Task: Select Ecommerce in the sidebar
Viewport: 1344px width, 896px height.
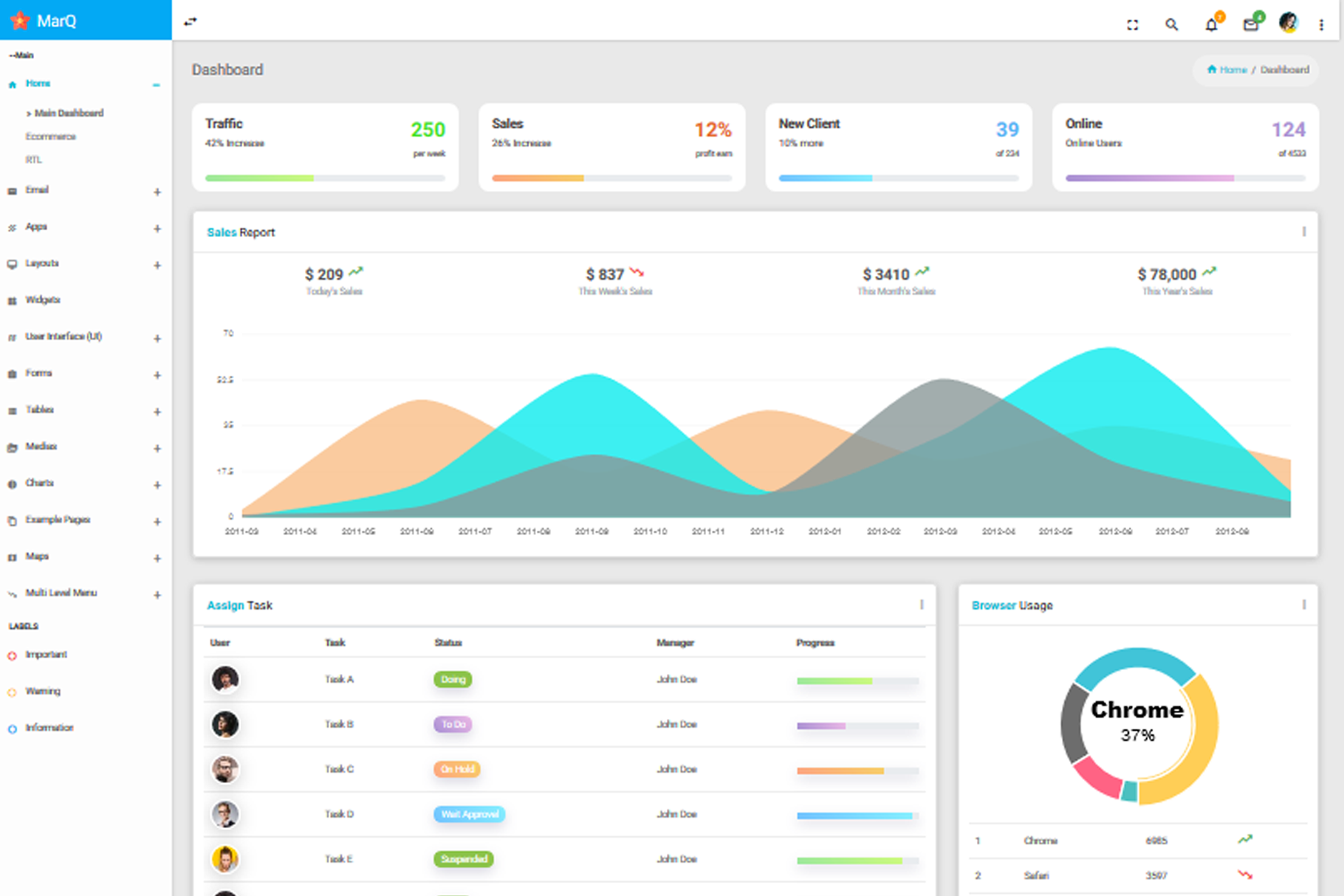Action: (x=50, y=137)
